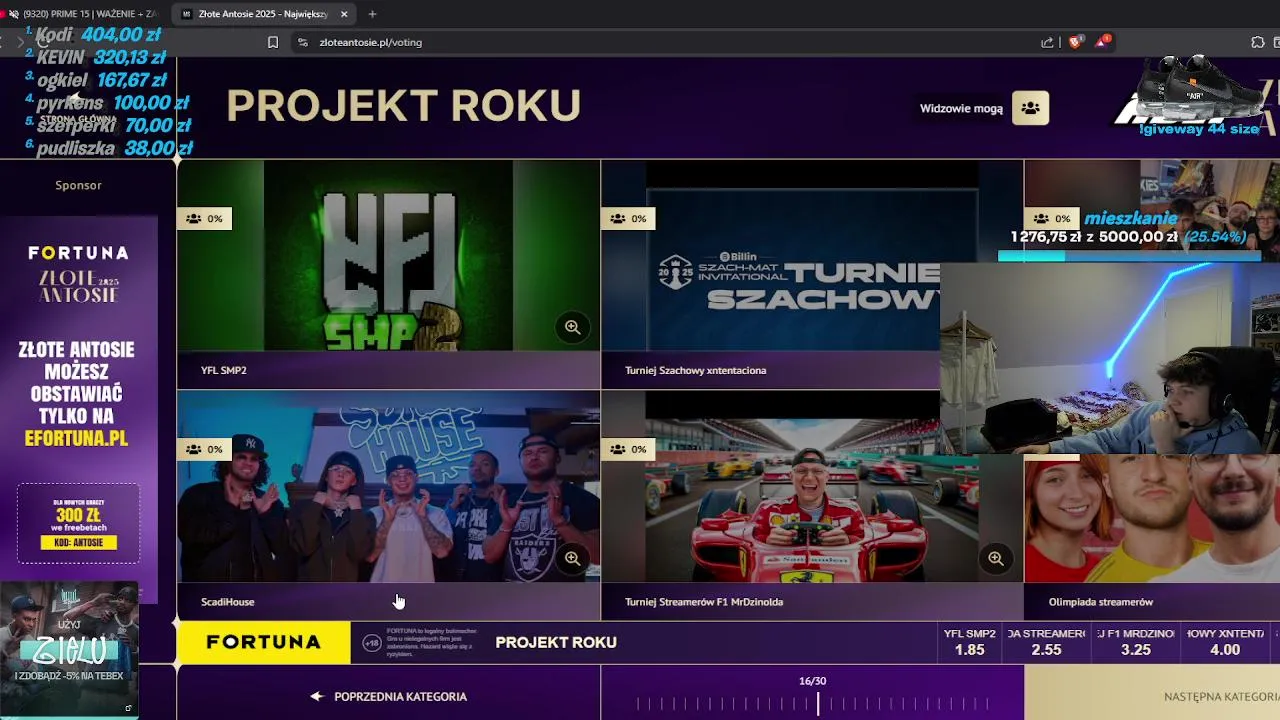The height and width of the screenshot is (720, 1280).
Task: Click the 300 zł freebet KOD: ANTOSIE promo
Action: [78, 524]
